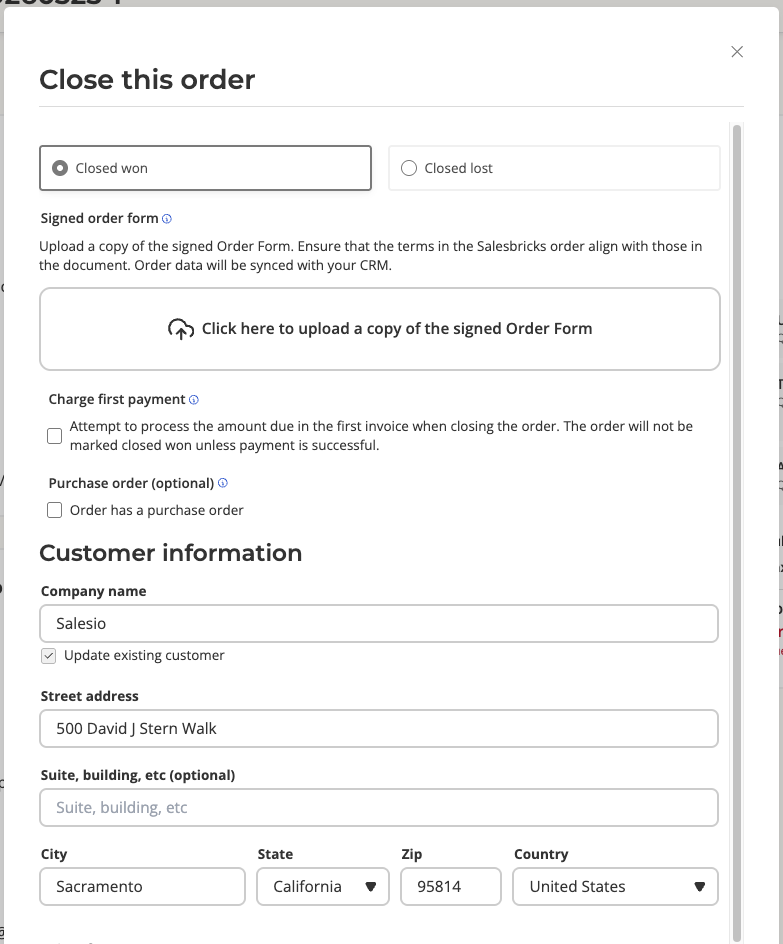The height and width of the screenshot is (944, 783).
Task: Click the Company name label
Action: pos(93,591)
